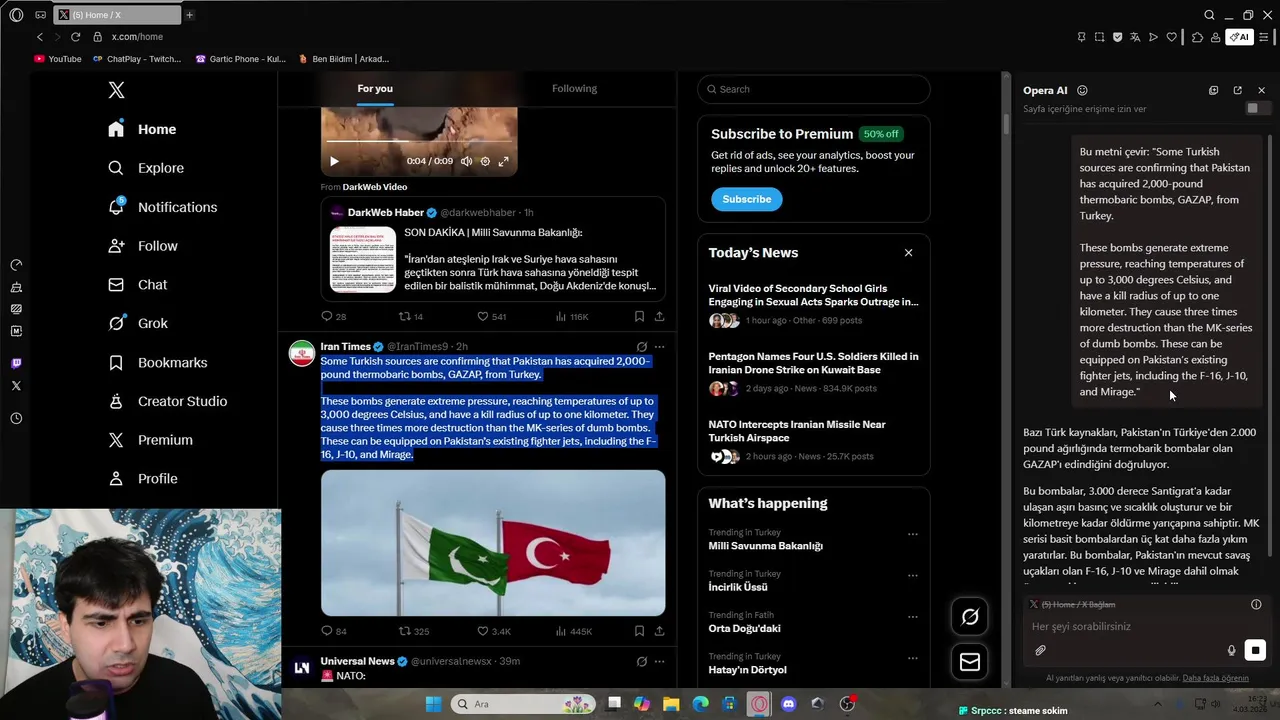This screenshot has width=1280, height=720.
Task: Open Opera extensions puzzle icon
Action: [1197, 37]
